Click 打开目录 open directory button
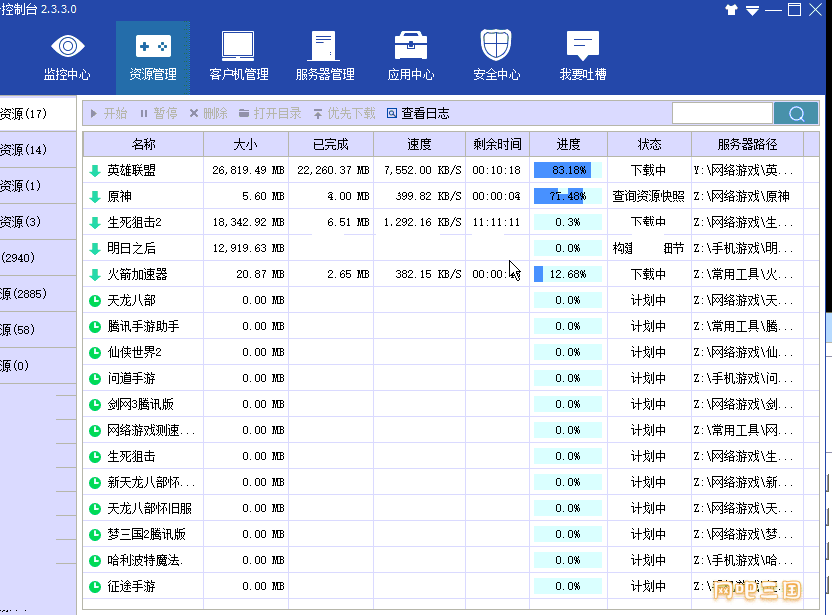 (270, 113)
